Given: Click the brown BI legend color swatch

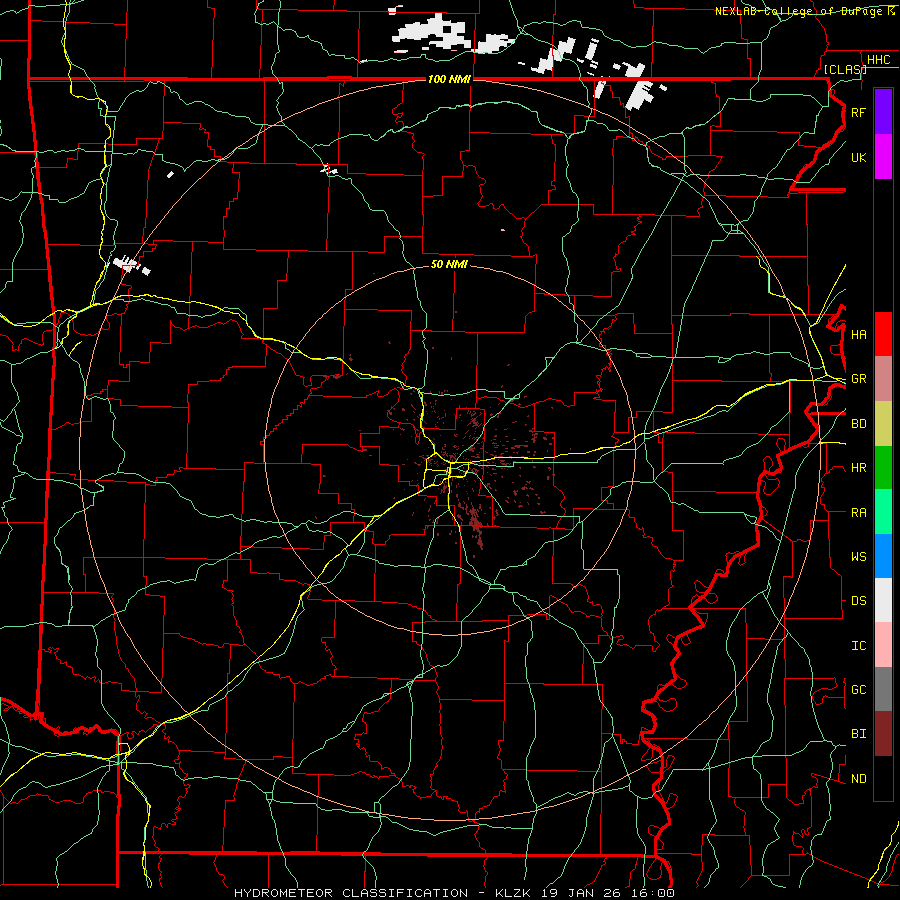Looking at the screenshot, I should tap(883, 734).
